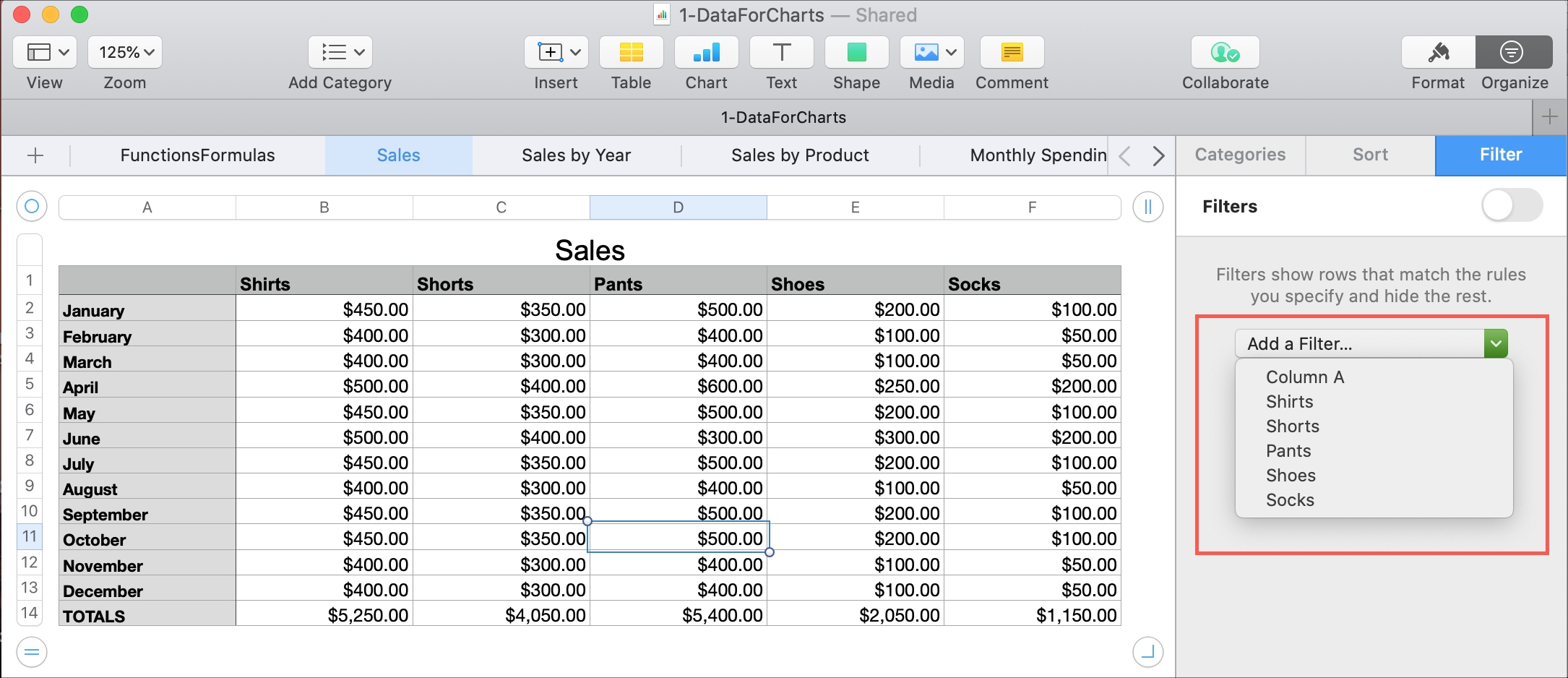Insert a Text box
This screenshot has width=1568, height=678.
[x=781, y=52]
